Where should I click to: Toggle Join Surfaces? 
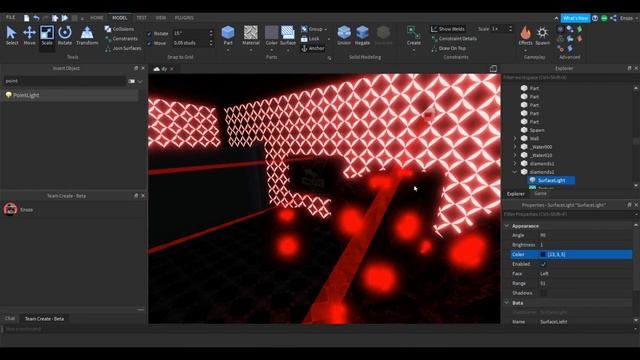pyautogui.click(x=123, y=48)
